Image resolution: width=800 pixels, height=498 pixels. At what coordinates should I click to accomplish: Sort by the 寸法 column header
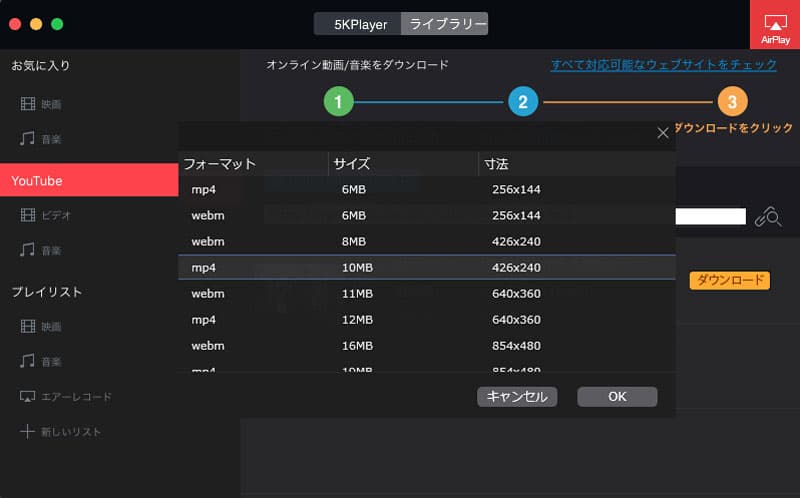pos(577,164)
